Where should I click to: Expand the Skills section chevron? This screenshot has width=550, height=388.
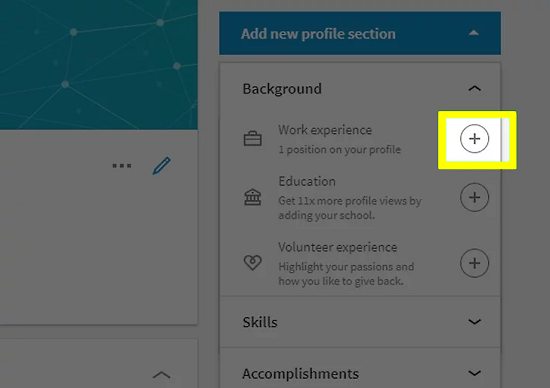474,322
